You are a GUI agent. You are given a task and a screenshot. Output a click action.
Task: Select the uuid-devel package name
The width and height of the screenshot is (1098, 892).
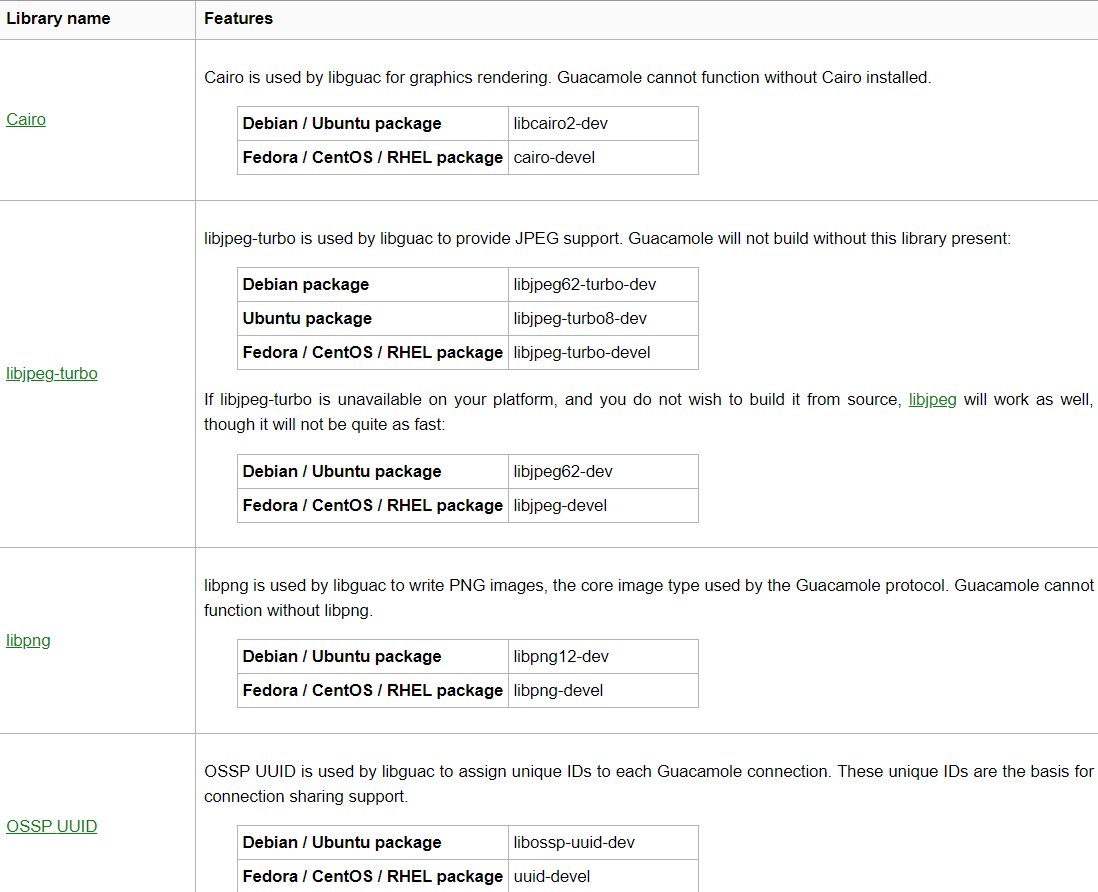tap(552, 877)
